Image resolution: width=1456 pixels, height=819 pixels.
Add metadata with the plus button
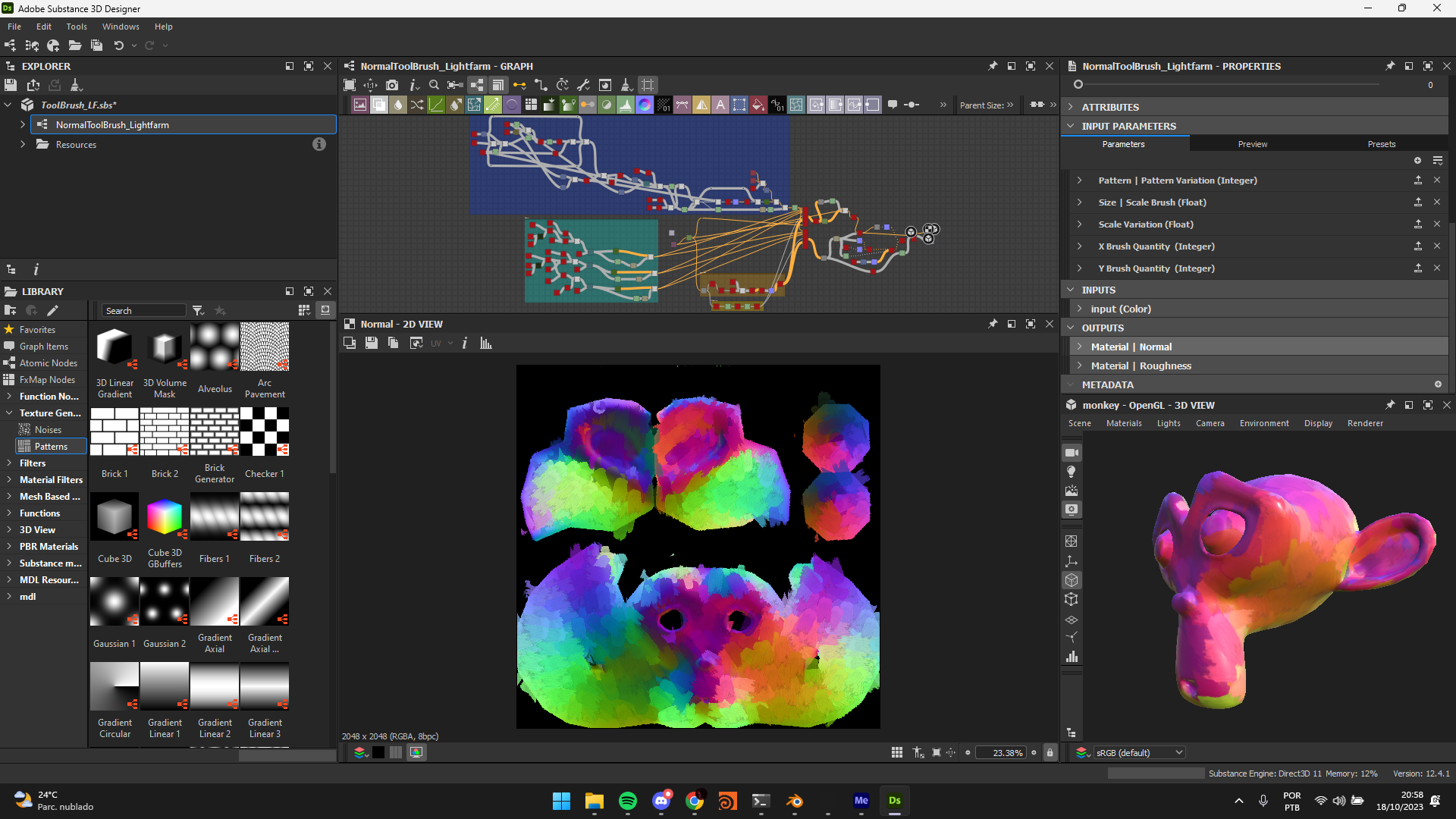click(x=1438, y=384)
